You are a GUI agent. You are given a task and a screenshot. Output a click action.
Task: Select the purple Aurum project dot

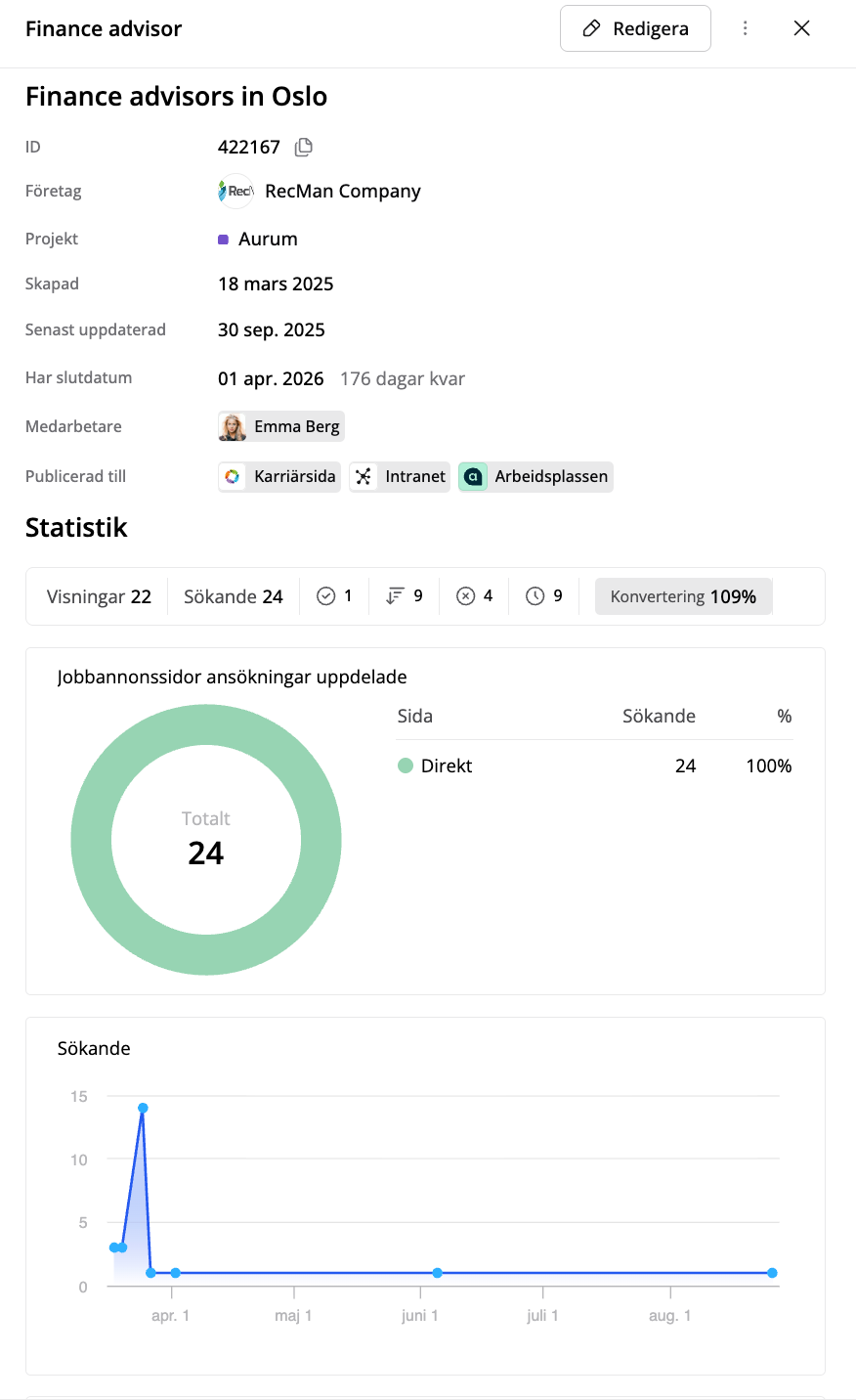(x=224, y=240)
